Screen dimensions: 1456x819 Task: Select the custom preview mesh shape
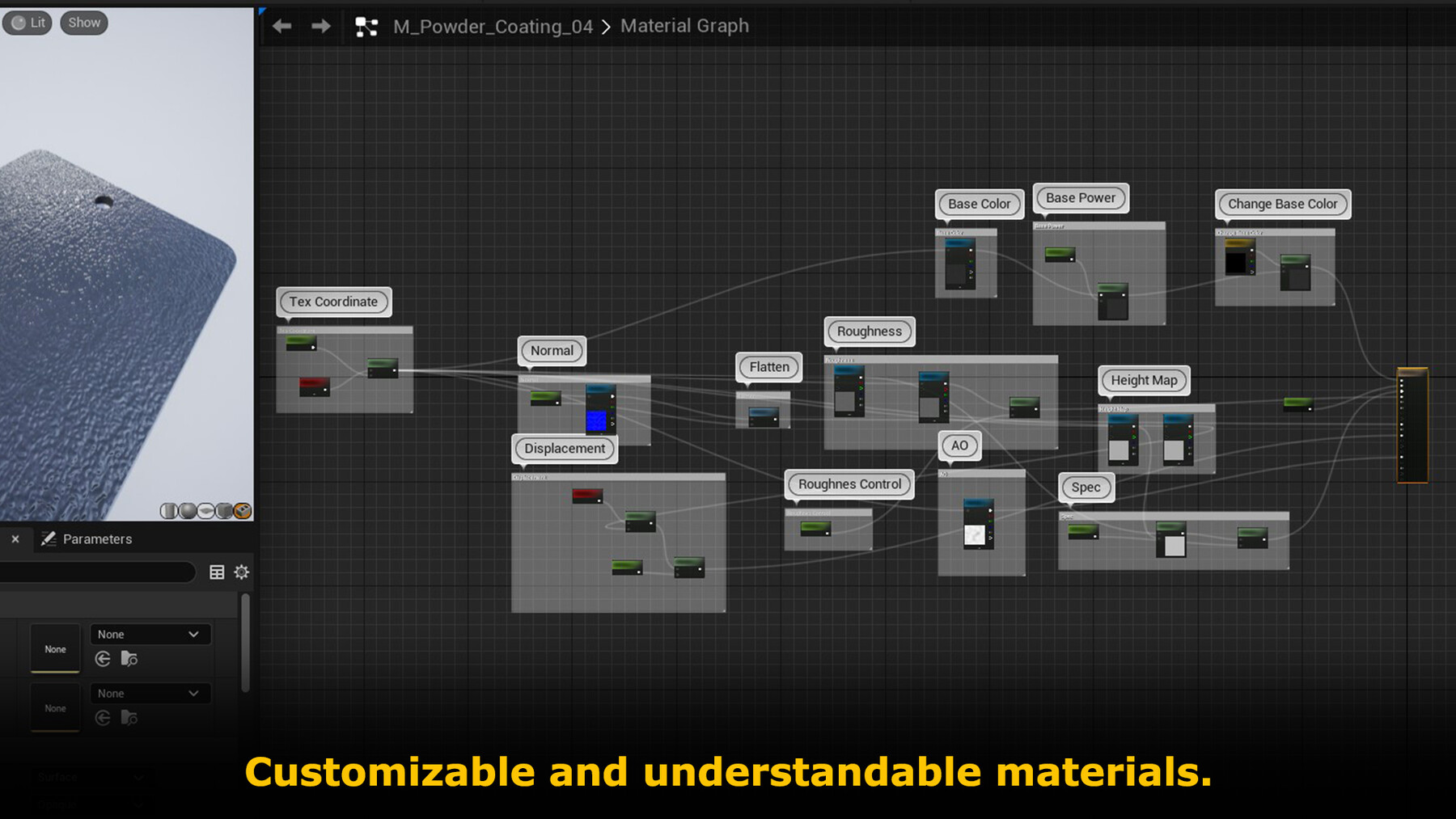[243, 511]
